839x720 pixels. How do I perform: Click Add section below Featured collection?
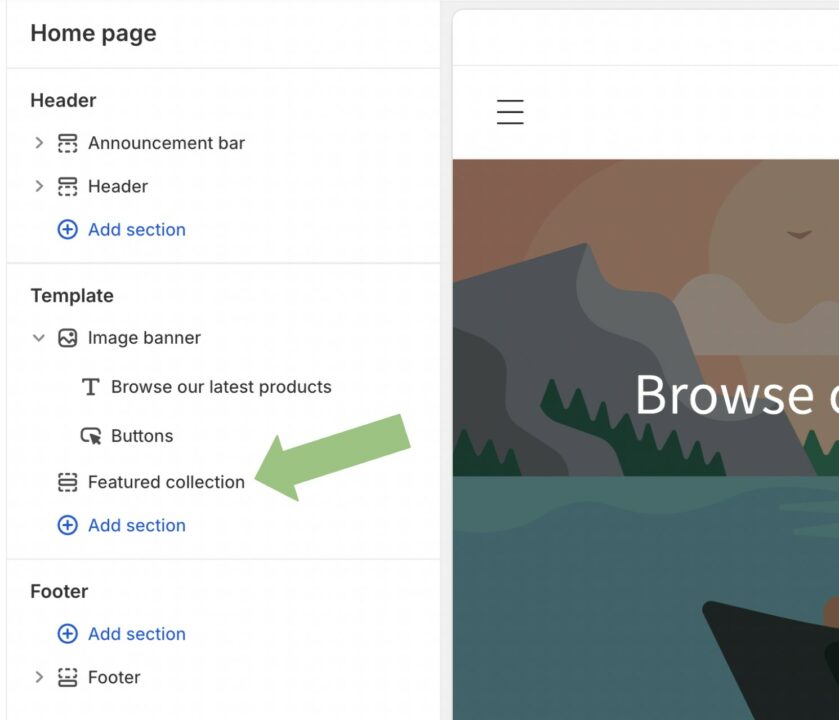pos(136,525)
